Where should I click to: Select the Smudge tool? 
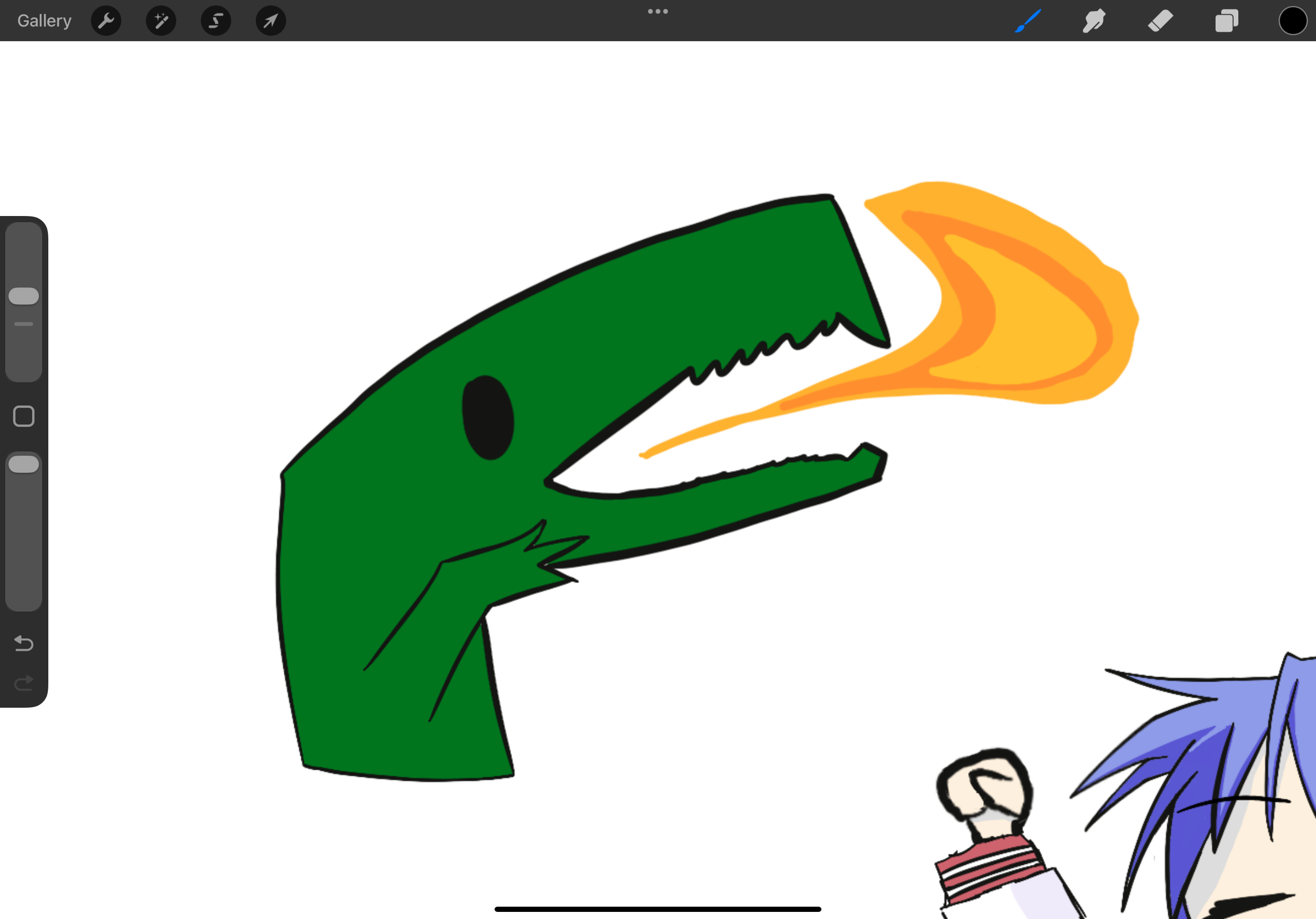click(x=1094, y=21)
